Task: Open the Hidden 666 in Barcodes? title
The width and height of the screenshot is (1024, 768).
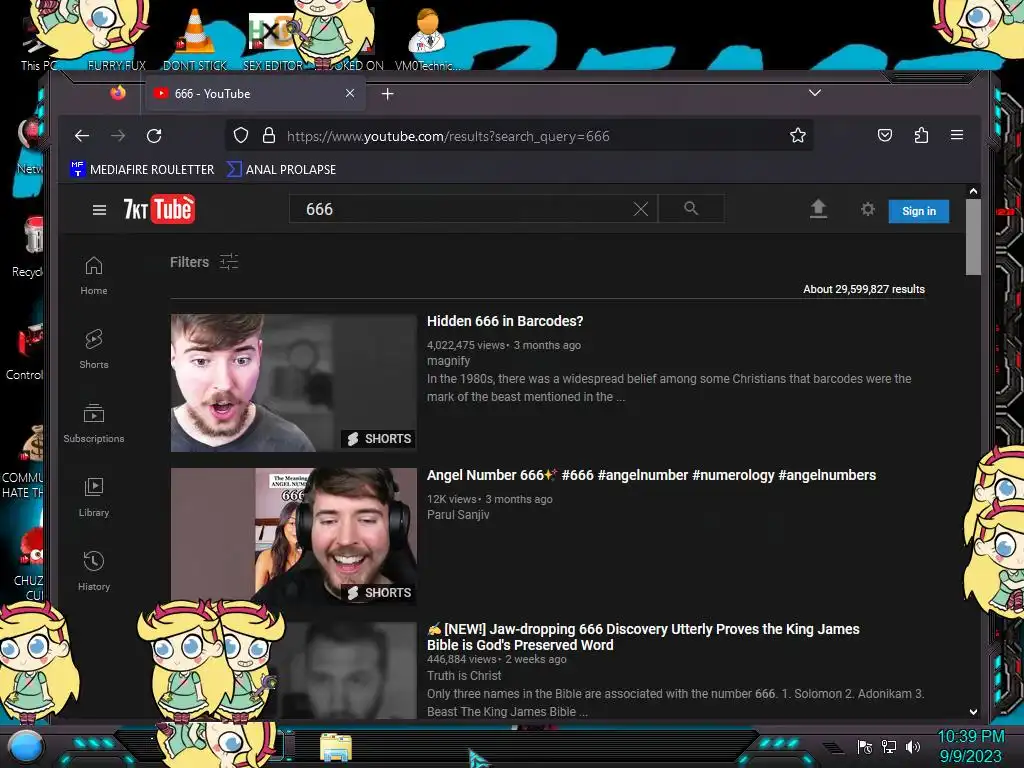Action: click(505, 321)
